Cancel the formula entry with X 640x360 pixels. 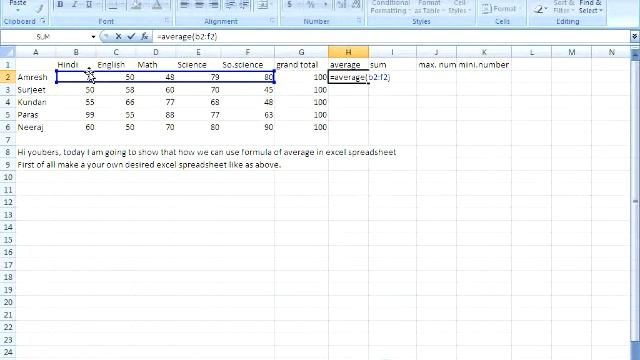click(118, 37)
